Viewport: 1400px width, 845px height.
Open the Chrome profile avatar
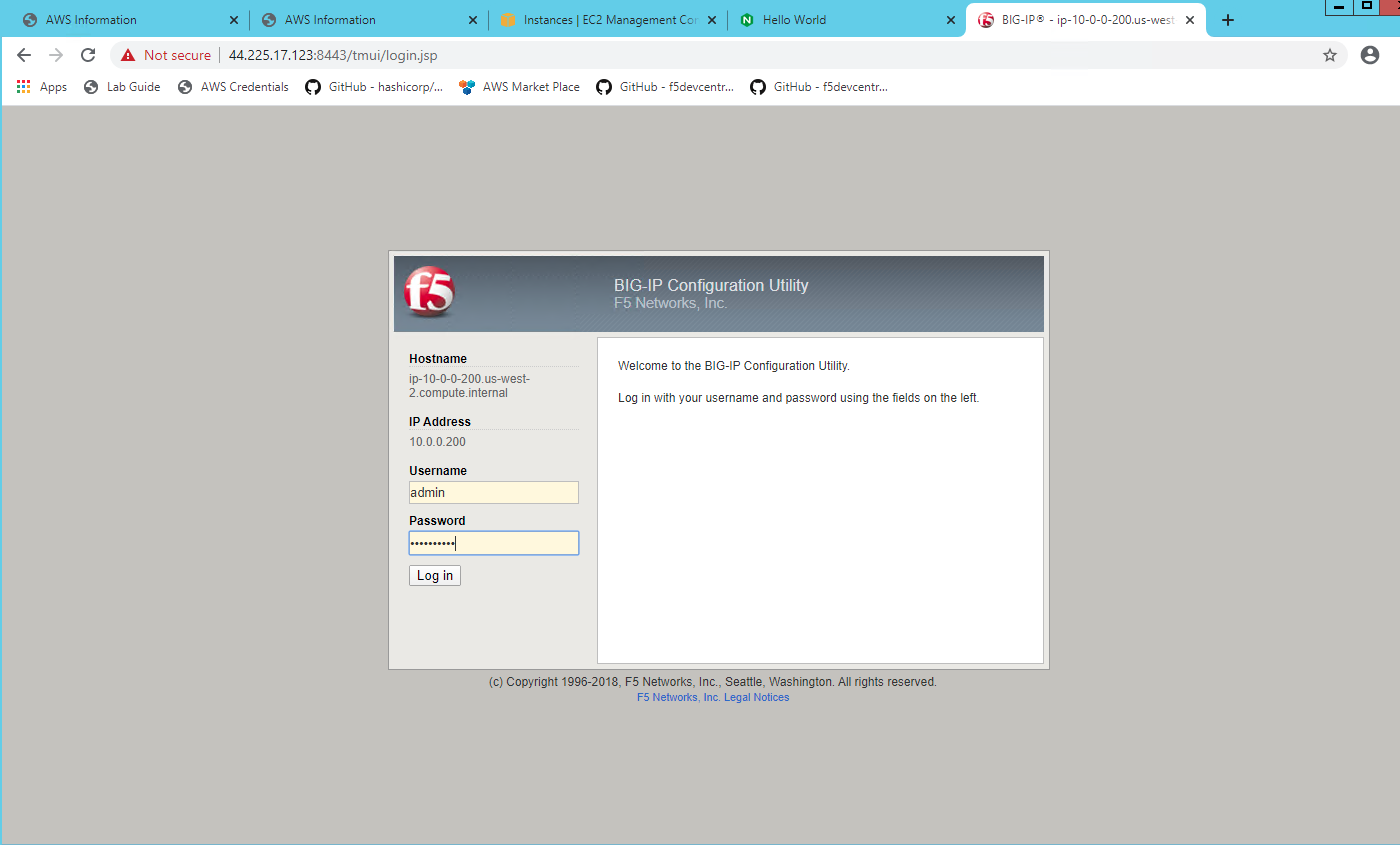[1369, 55]
